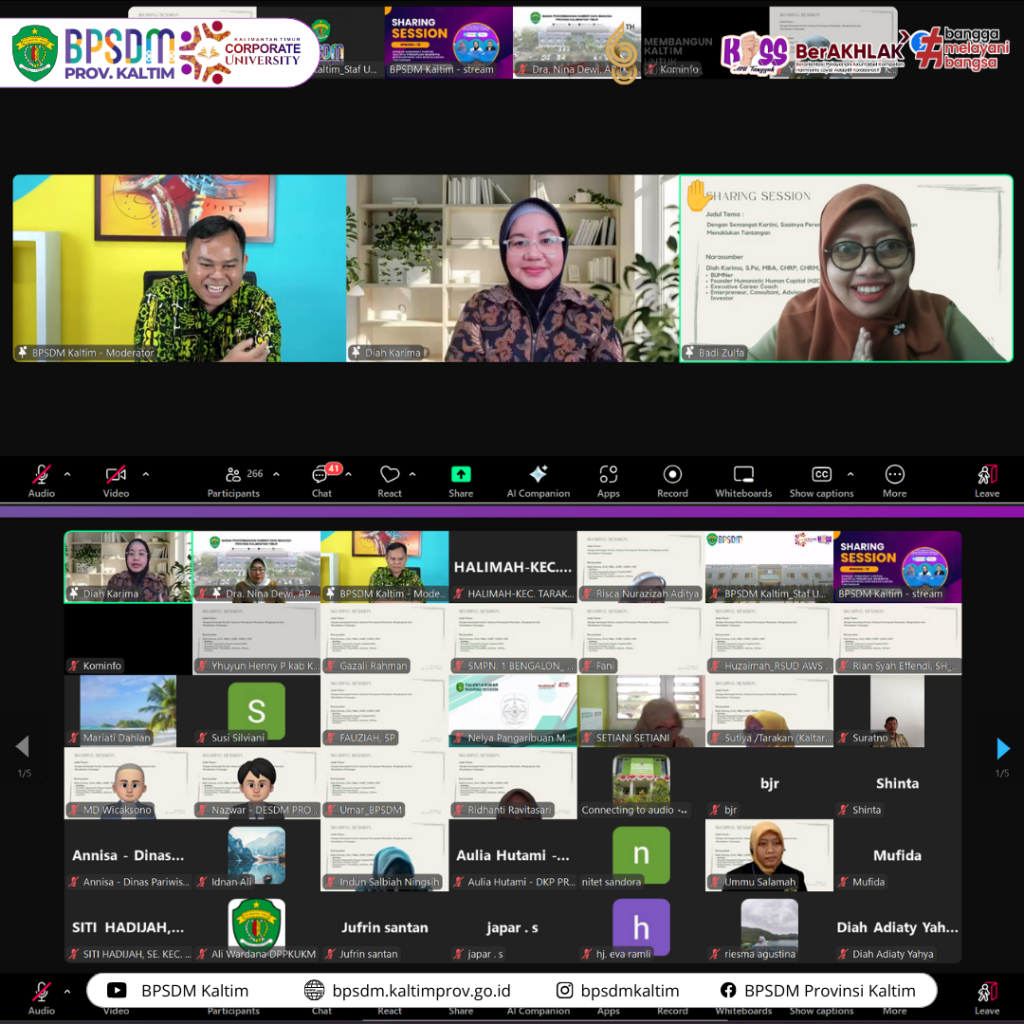Select the Ummu Salamah video tile
The width and height of the screenshot is (1024, 1024).
click(x=769, y=855)
